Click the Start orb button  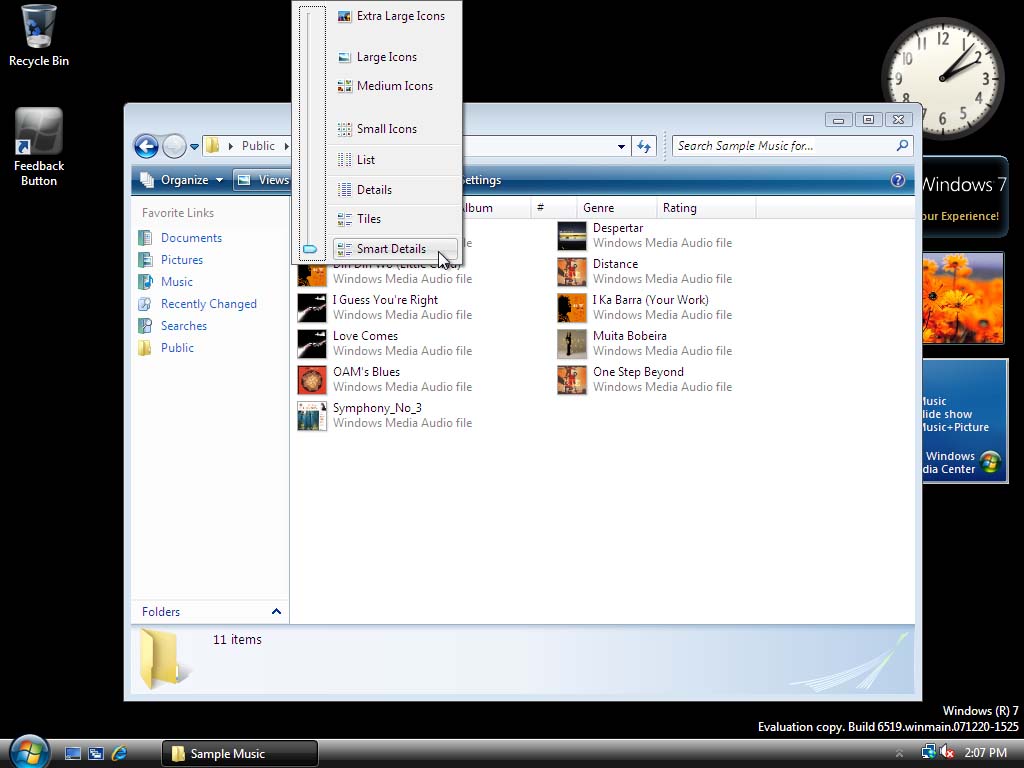coord(29,752)
